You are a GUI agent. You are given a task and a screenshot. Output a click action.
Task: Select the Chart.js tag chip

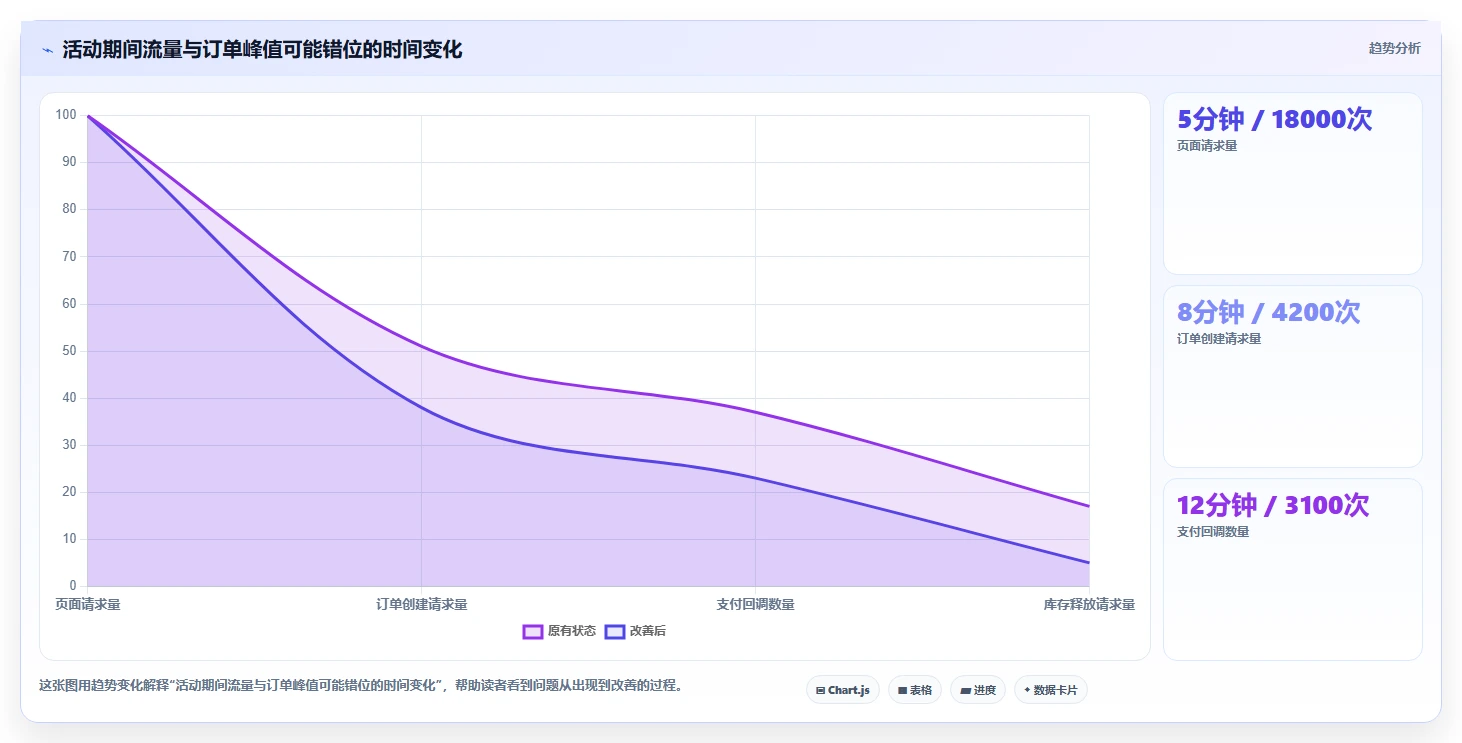pos(843,690)
